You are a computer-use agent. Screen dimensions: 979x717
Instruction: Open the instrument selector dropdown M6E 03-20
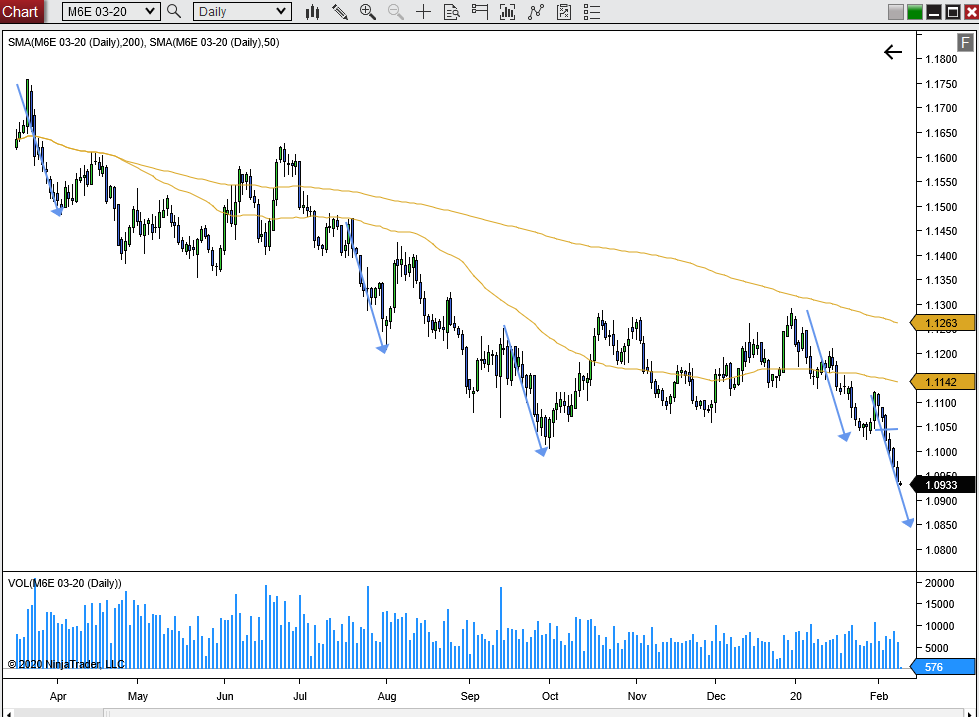coord(111,11)
